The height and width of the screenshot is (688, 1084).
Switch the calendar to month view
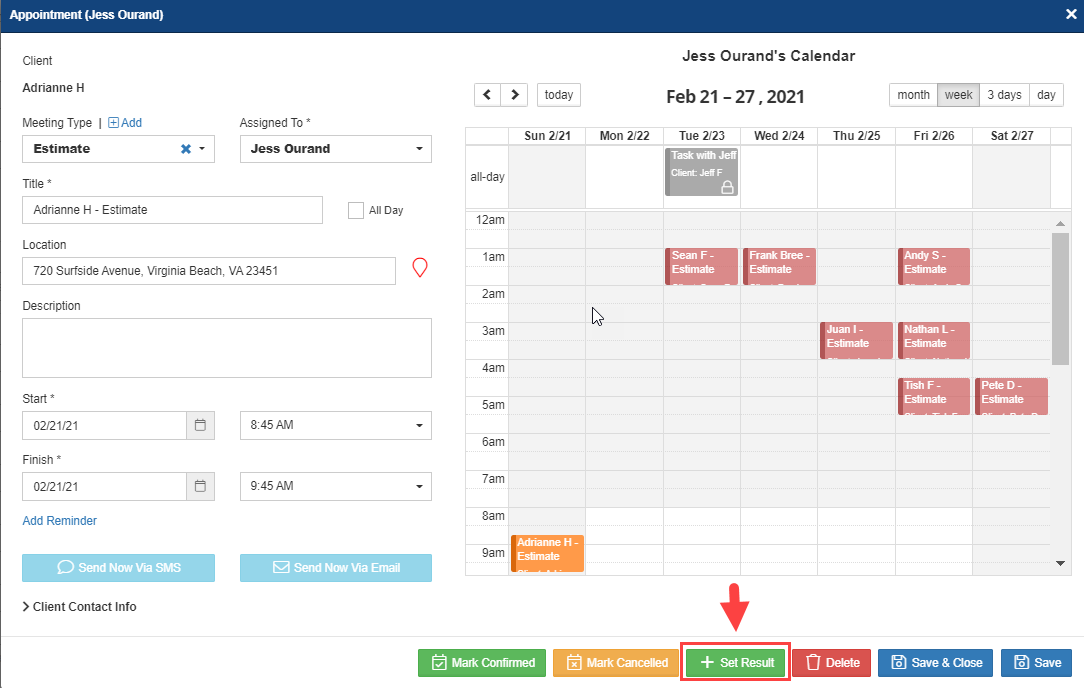coord(913,95)
